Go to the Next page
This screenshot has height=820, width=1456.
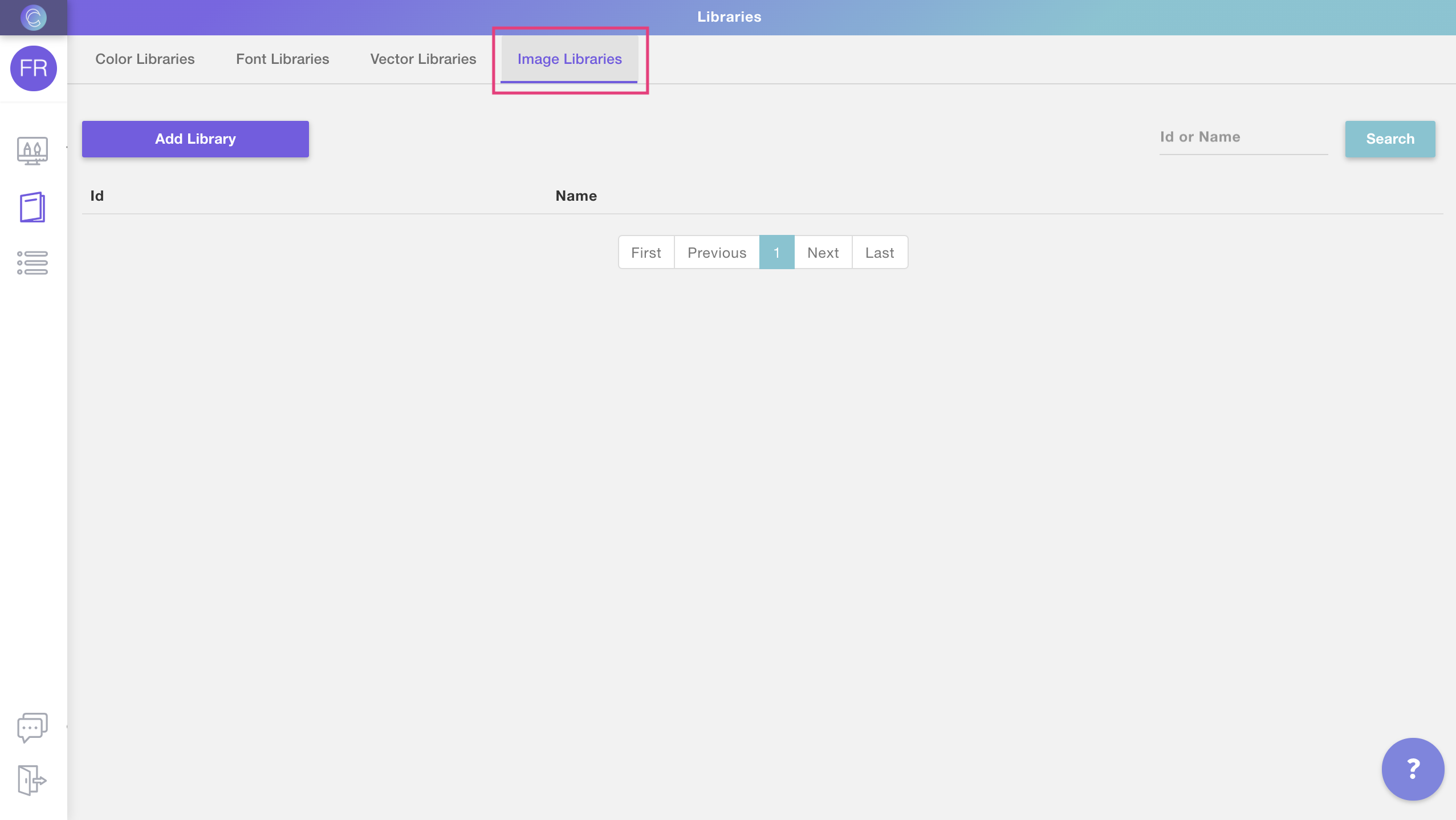pos(823,253)
